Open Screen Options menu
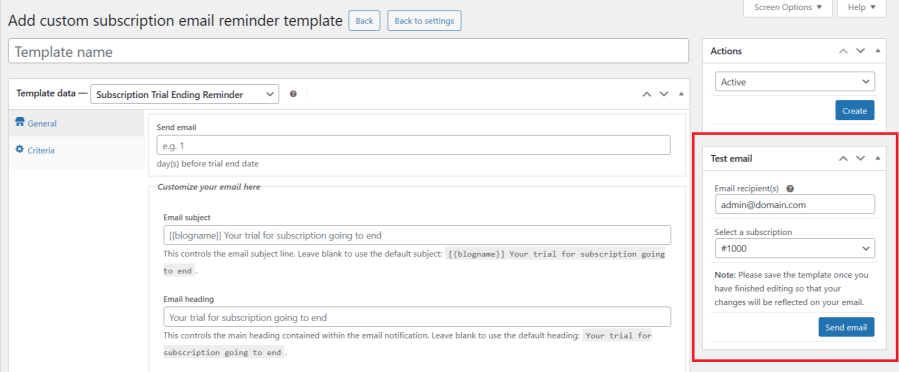The image size is (899, 372). (x=788, y=7)
